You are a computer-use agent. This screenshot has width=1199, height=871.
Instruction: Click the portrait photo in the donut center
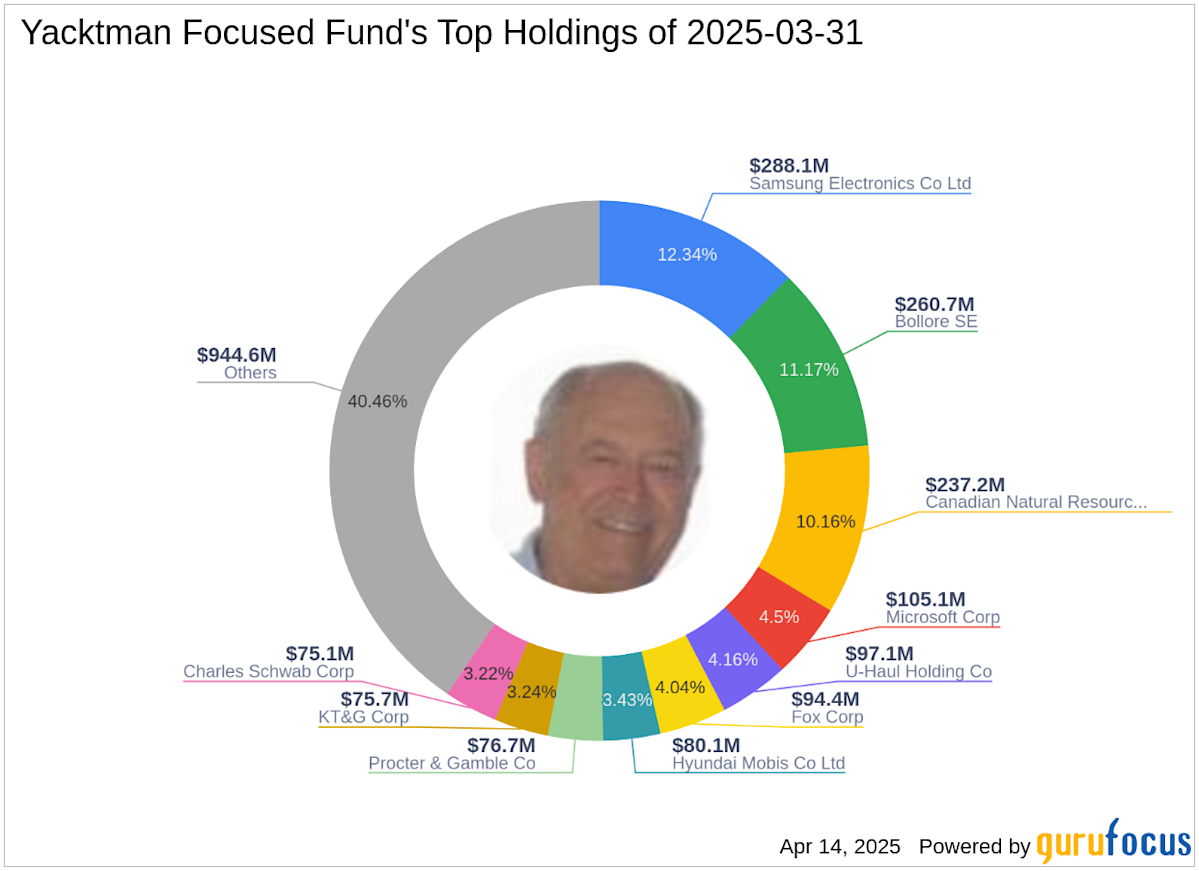pyautogui.click(x=600, y=470)
